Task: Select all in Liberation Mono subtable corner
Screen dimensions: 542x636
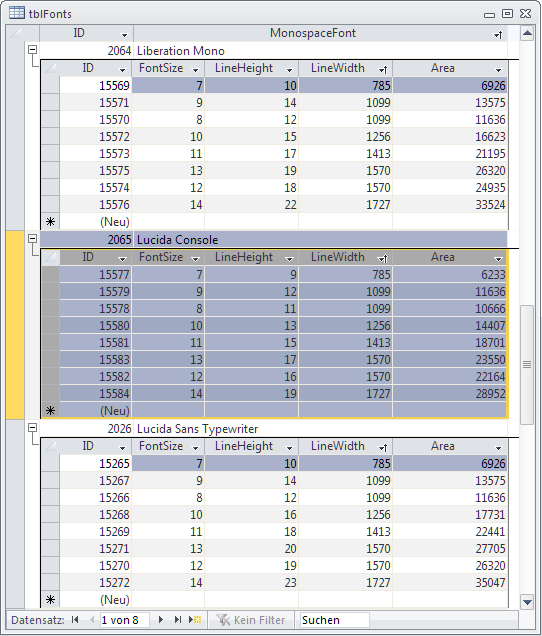Action: [x=51, y=68]
